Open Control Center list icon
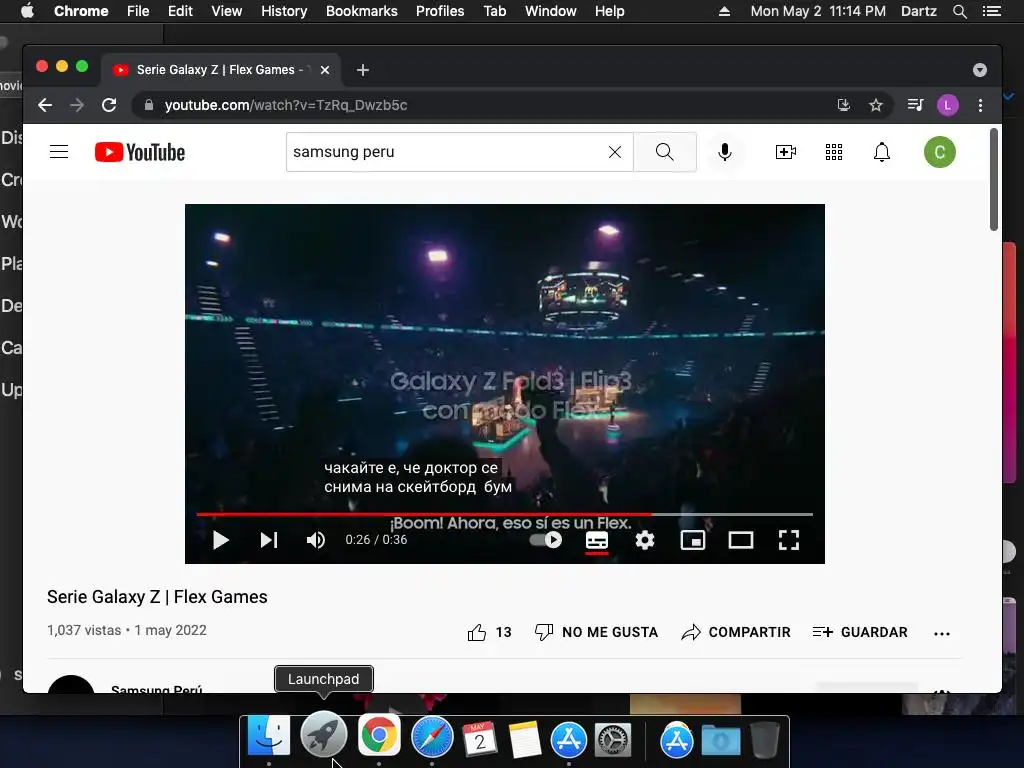 992,11
